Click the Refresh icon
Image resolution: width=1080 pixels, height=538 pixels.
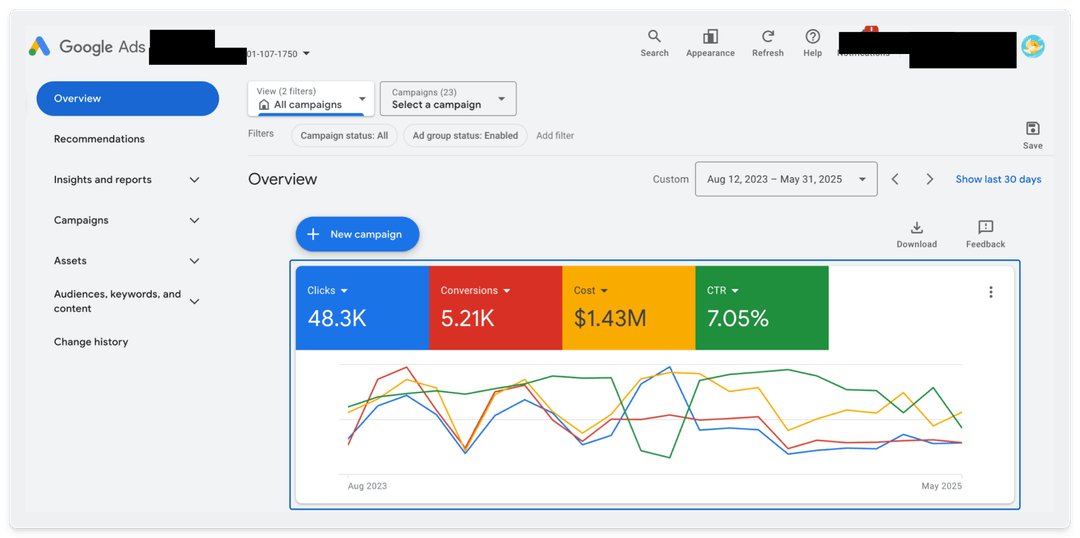(x=767, y=36)
